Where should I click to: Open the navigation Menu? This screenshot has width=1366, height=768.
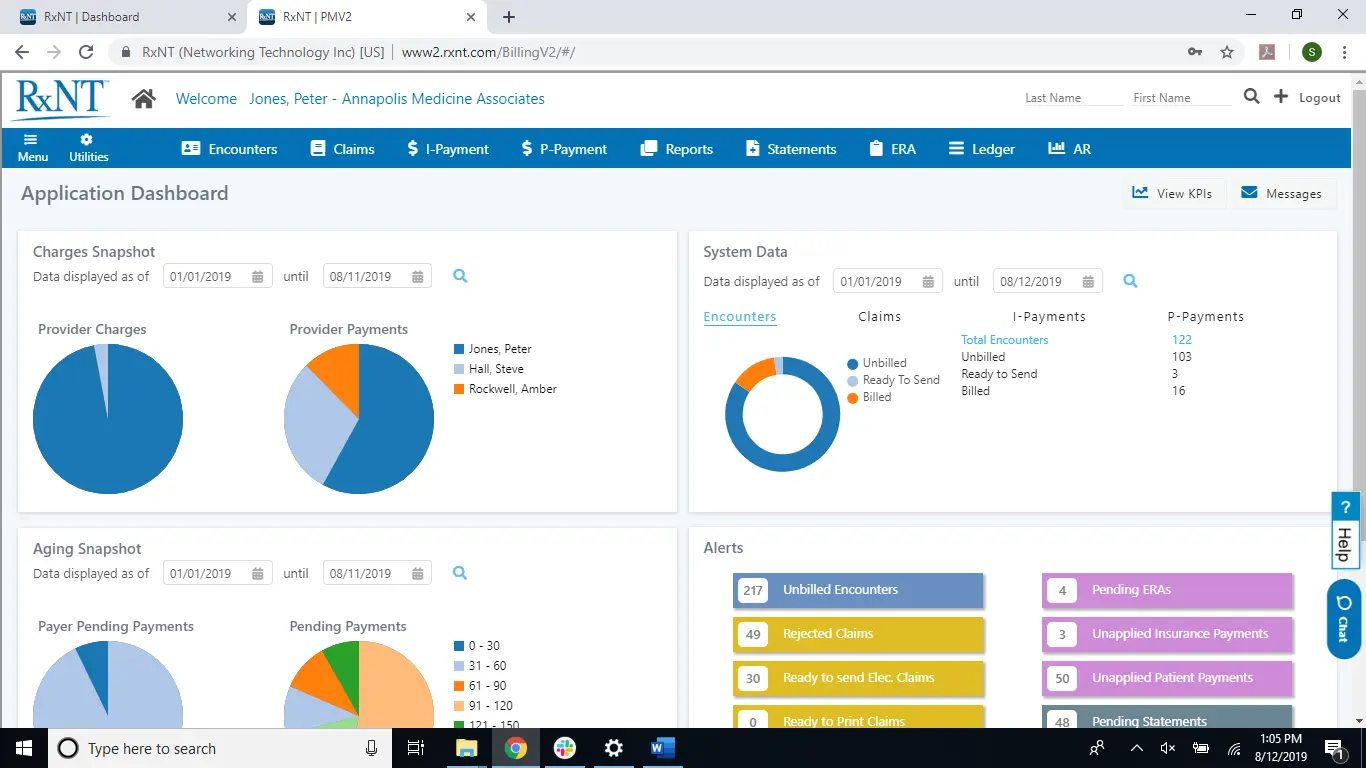(32, 148)
